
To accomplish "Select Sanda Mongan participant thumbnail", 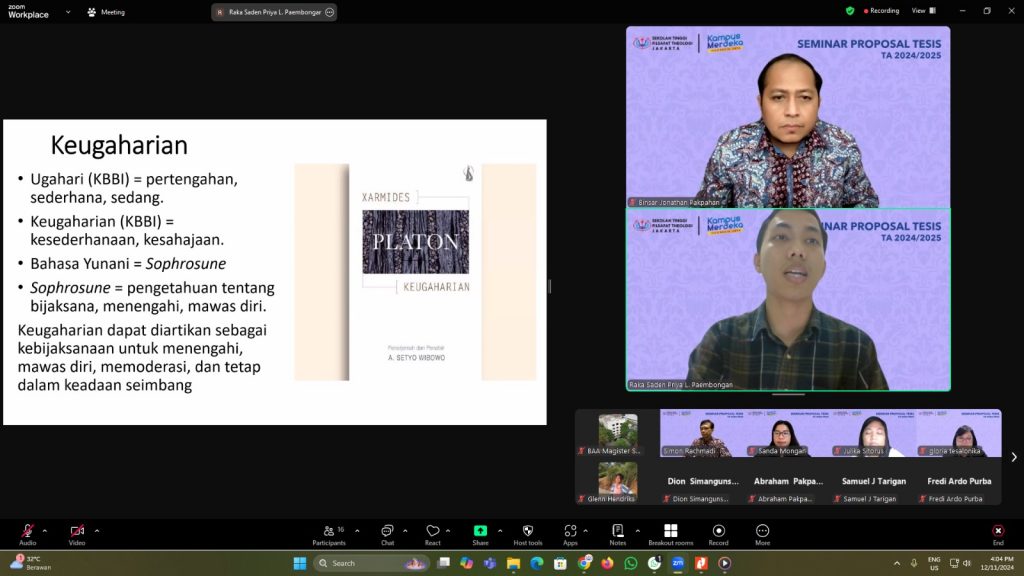I will coord(788,434).
